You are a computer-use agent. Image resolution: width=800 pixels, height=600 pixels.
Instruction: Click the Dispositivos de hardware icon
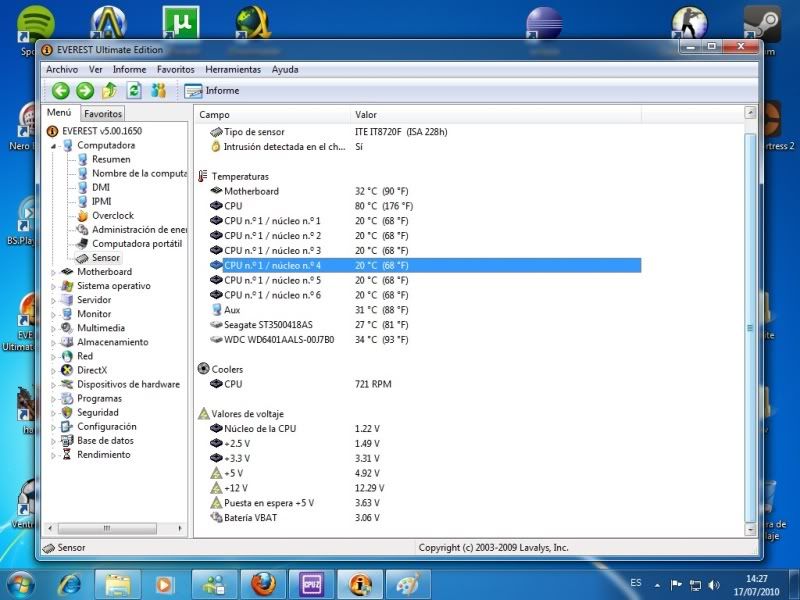(x=67, y=384)
